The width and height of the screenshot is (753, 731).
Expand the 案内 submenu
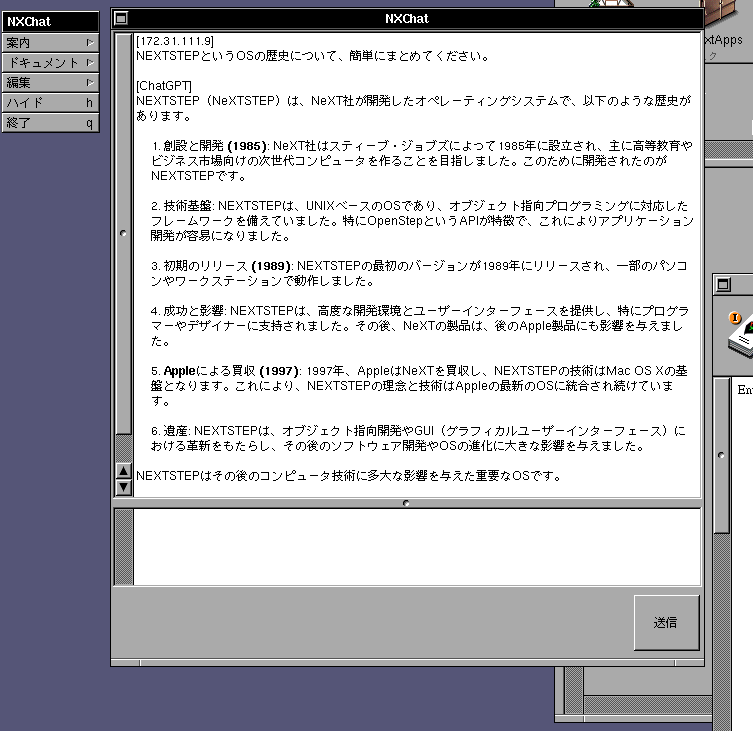pyautogui.click(x=50, y=42)
